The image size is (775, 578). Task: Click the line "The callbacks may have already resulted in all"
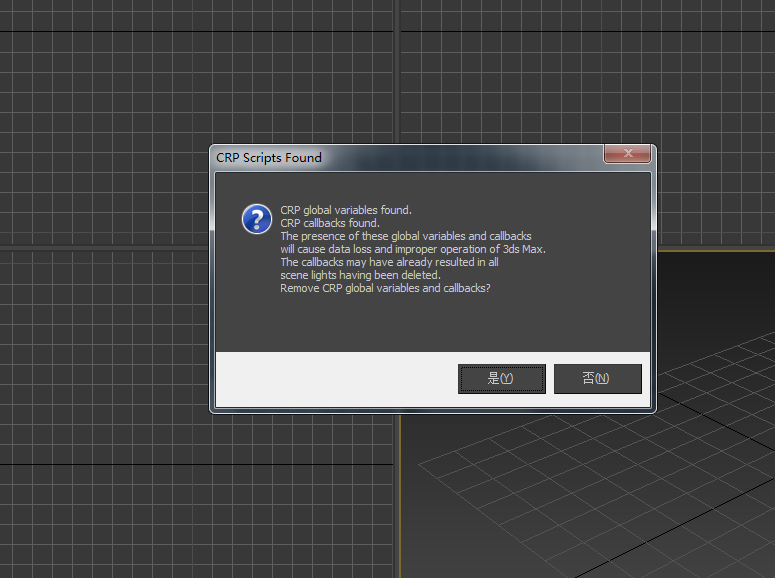389,262
